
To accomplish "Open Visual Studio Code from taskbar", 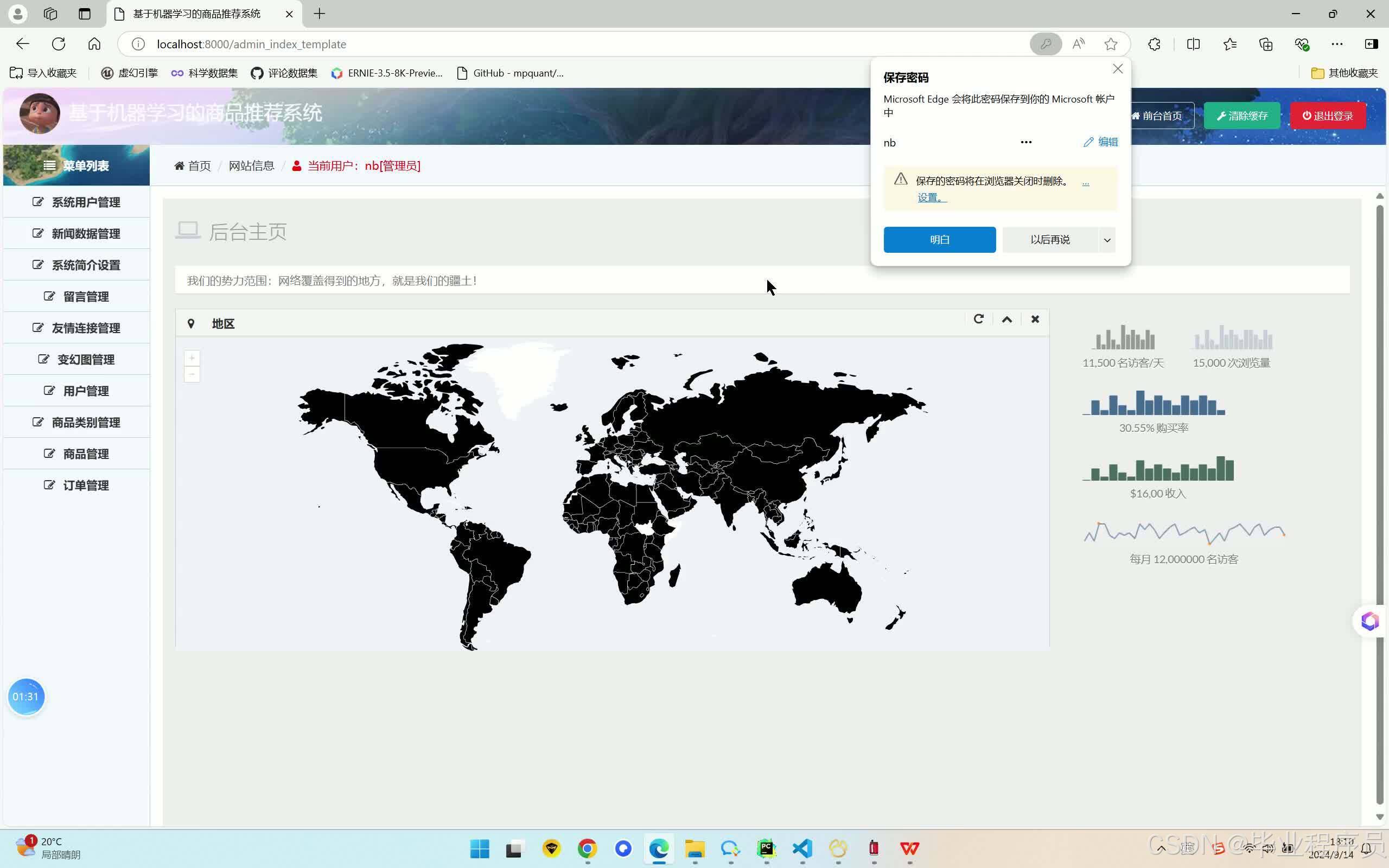I will pos(802,848).
